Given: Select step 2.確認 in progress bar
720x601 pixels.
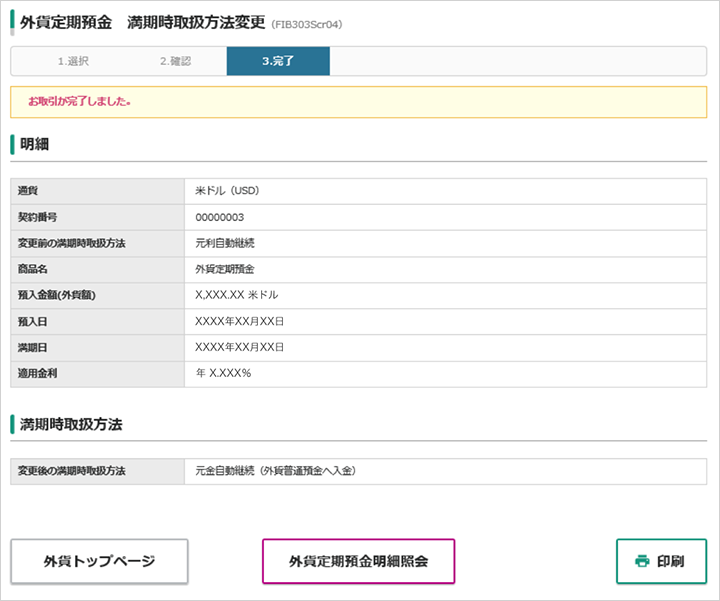Looking at the screenshot, I should click(x=175, y=61).
